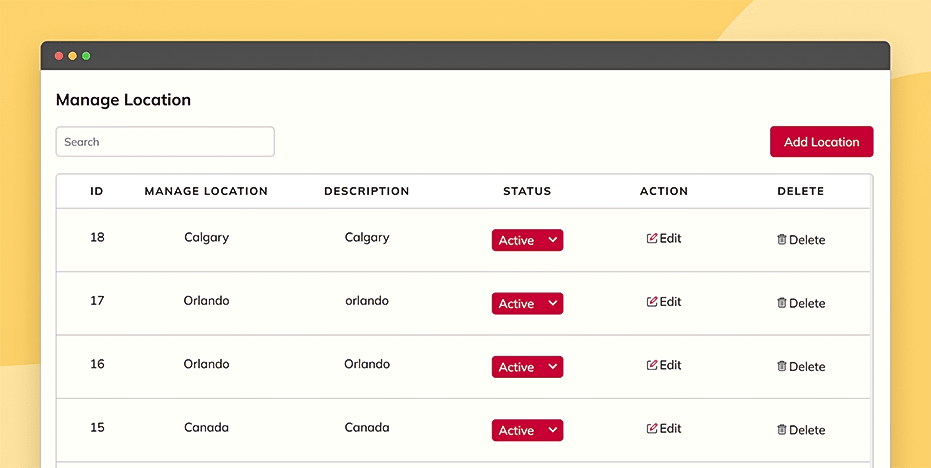
Task: Focus the Search input field
Action: [165, 141]
